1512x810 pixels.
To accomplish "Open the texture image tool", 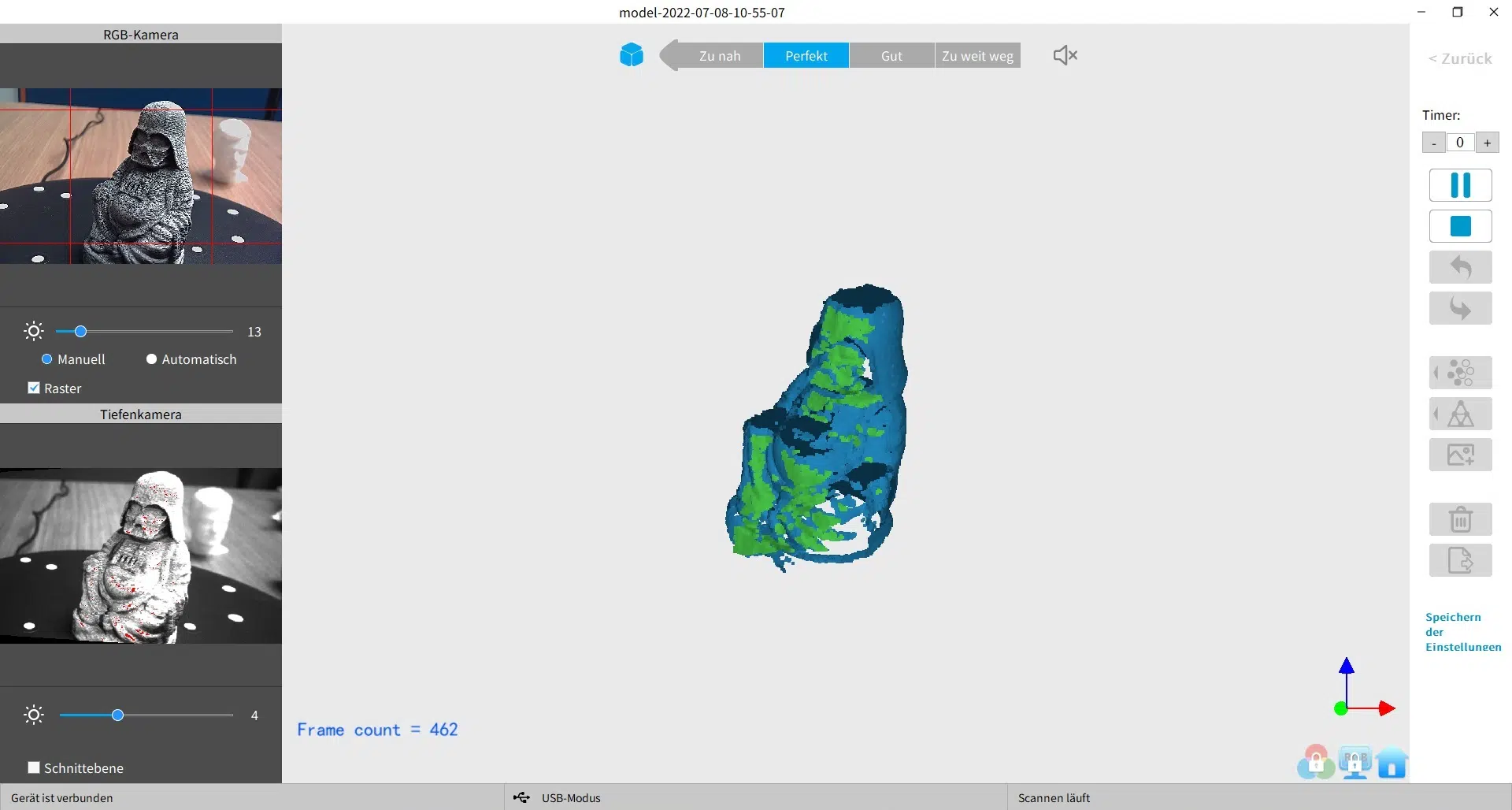I will [1460, 455].
